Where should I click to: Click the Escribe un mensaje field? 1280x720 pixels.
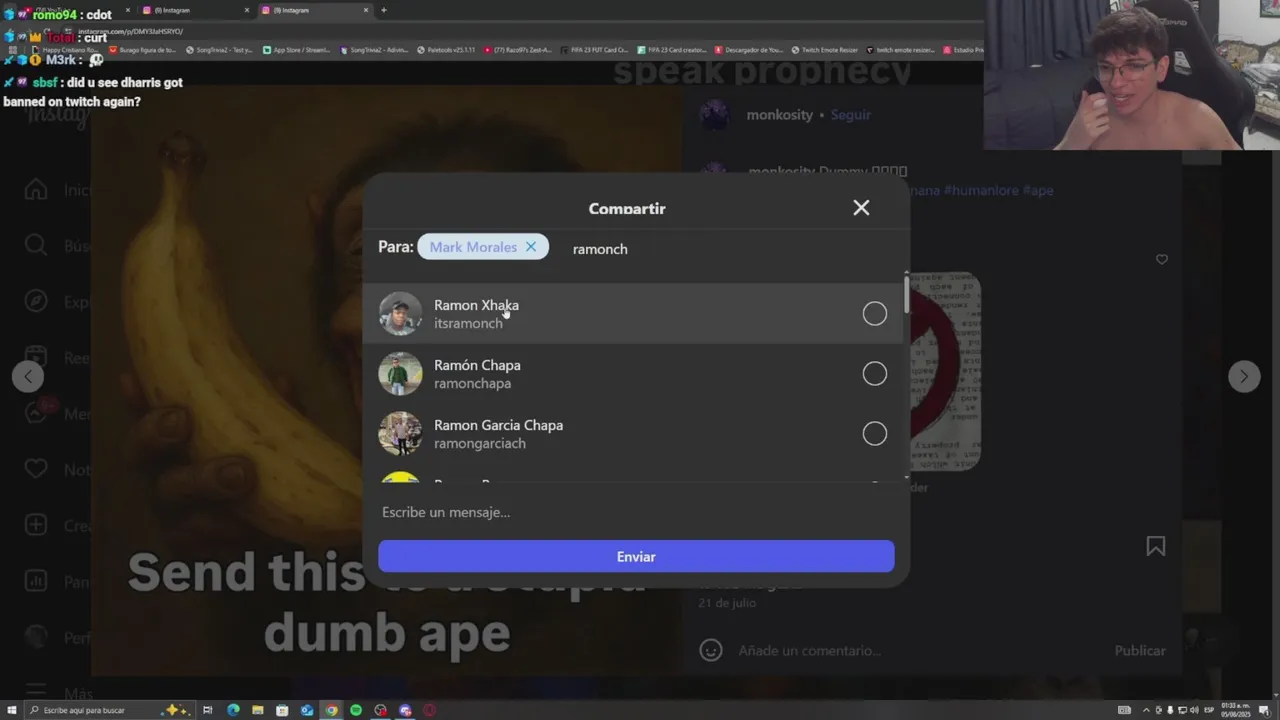pyautogui.click(x=636, y=512)
